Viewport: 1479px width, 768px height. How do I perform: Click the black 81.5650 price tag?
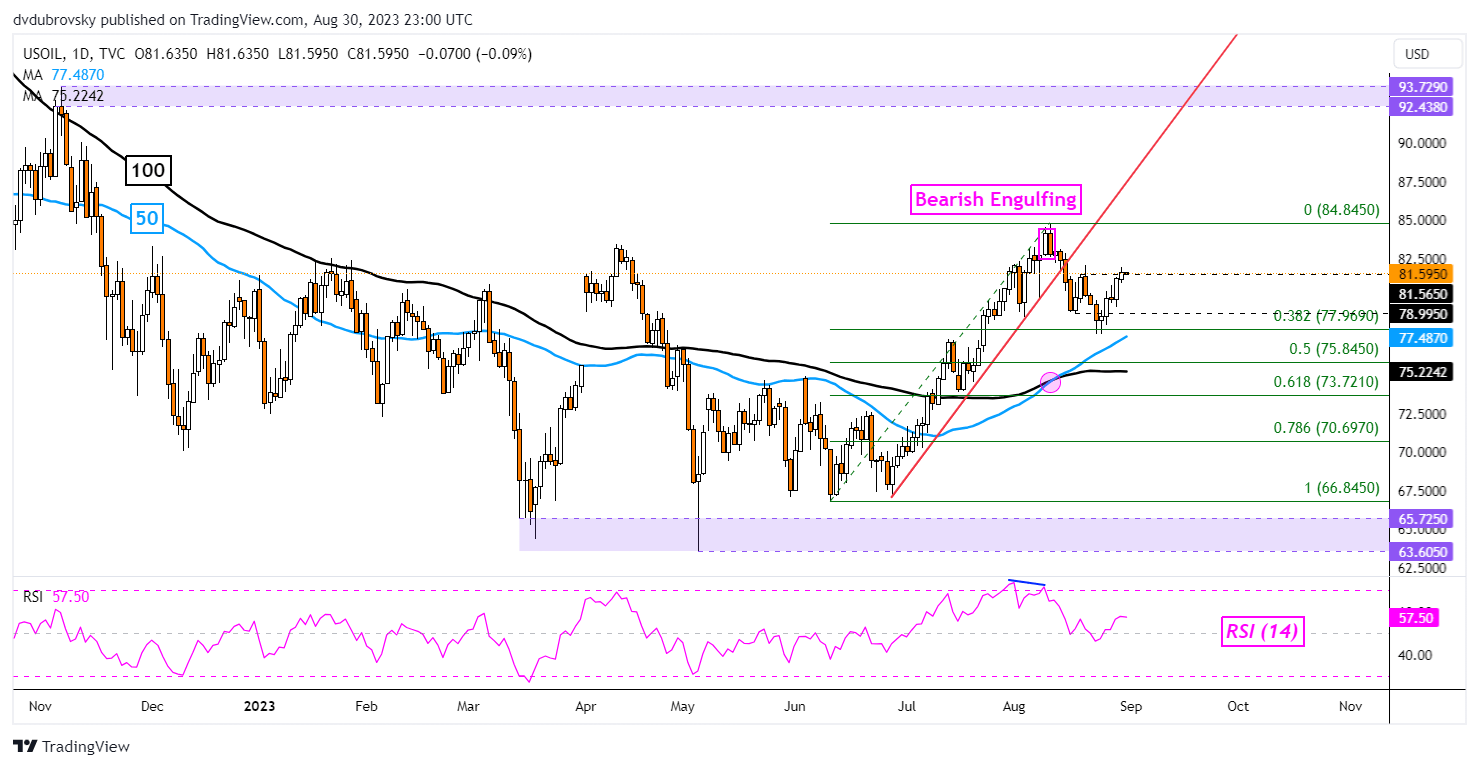tap(1420, 295)
